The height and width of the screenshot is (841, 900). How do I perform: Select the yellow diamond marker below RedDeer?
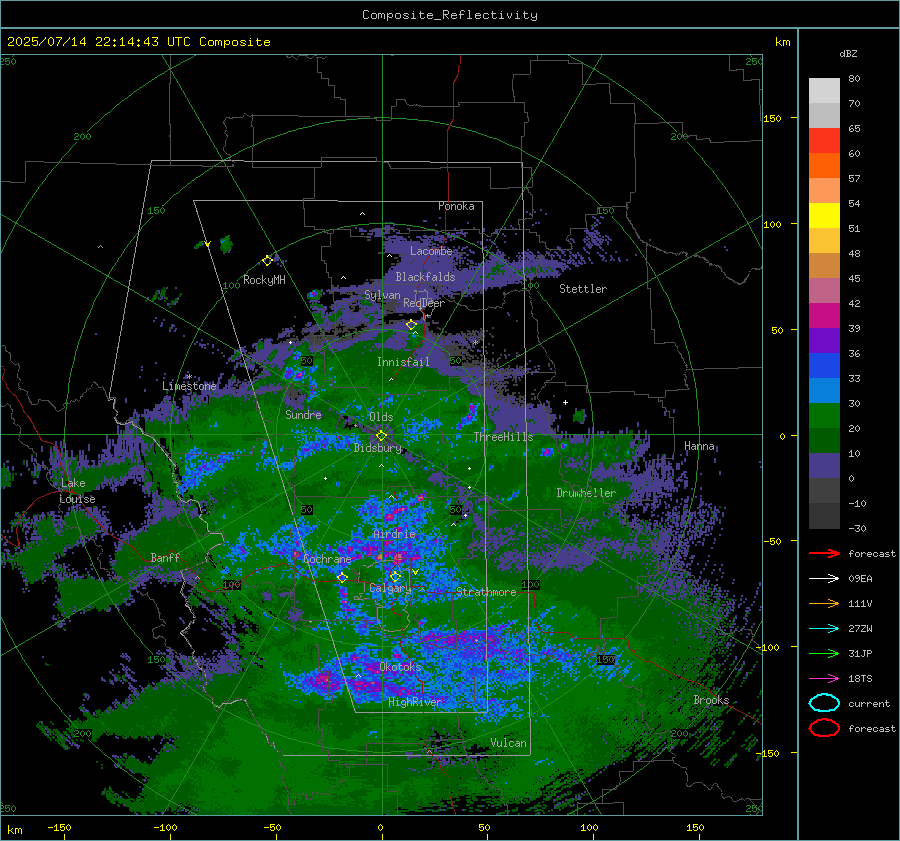411,325
